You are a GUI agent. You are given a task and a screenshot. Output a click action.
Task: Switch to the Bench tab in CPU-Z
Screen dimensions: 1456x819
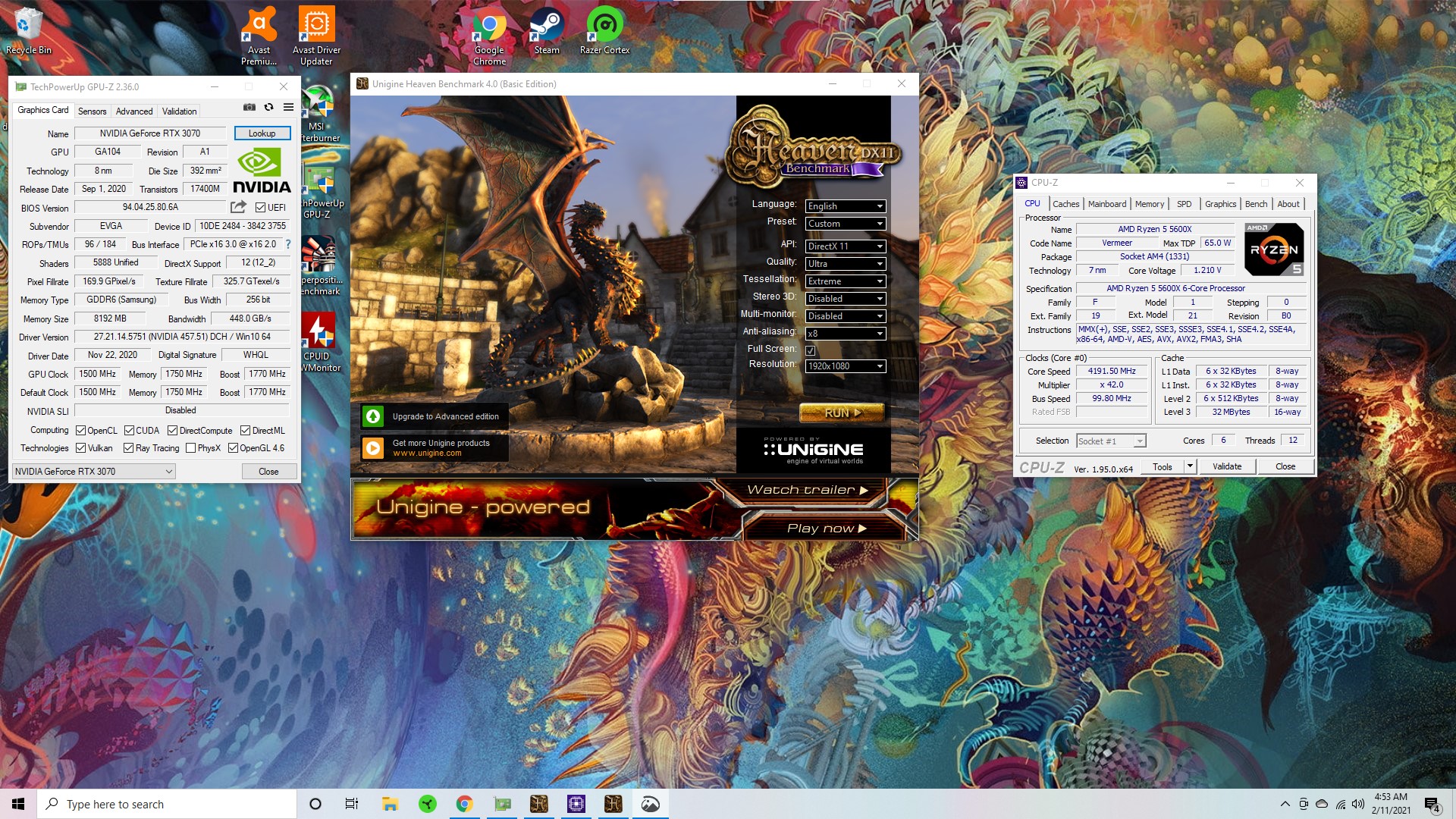click(x=1256, y=203)
